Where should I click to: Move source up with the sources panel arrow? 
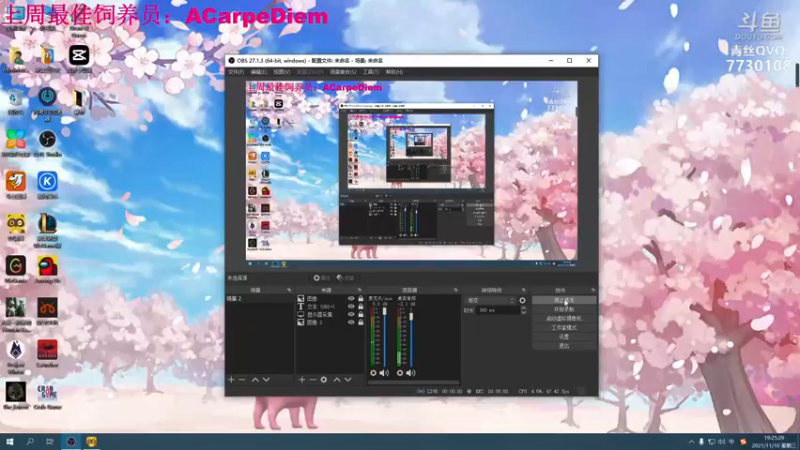click(x=337, y=380)
